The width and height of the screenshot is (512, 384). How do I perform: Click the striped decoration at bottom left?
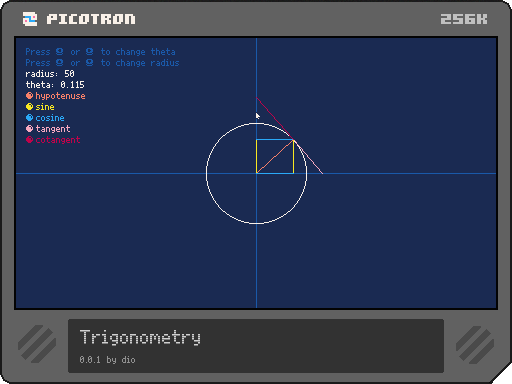37,344
